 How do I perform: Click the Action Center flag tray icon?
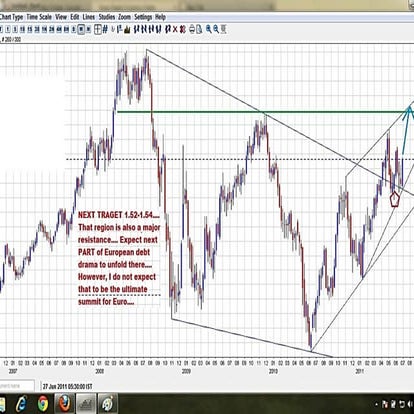(385, 404)
